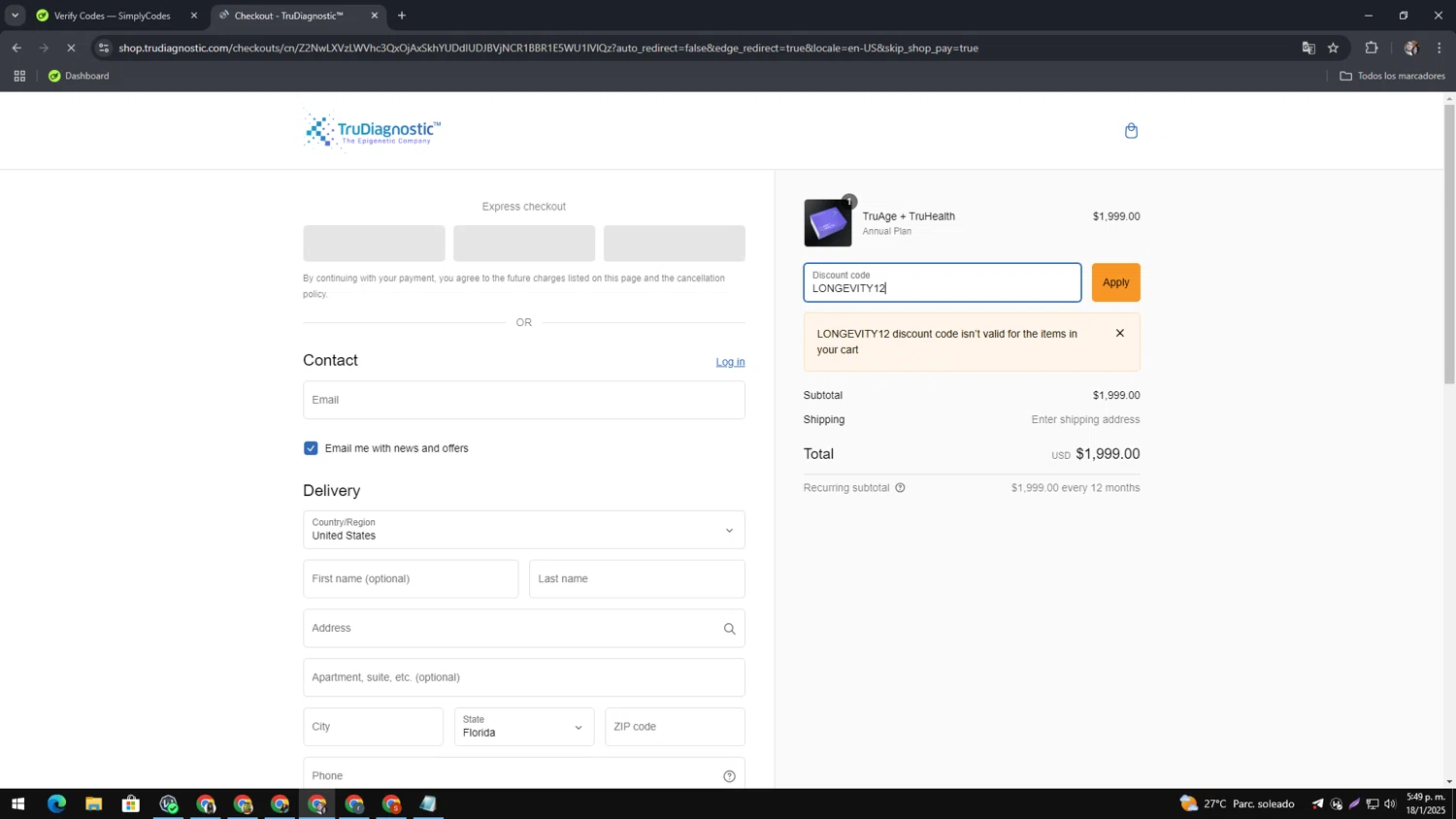The height and width of the screenshot is (819, 1456).
Task: Uncheck Email me with news and offers
Action: click(x=311, y=448)
